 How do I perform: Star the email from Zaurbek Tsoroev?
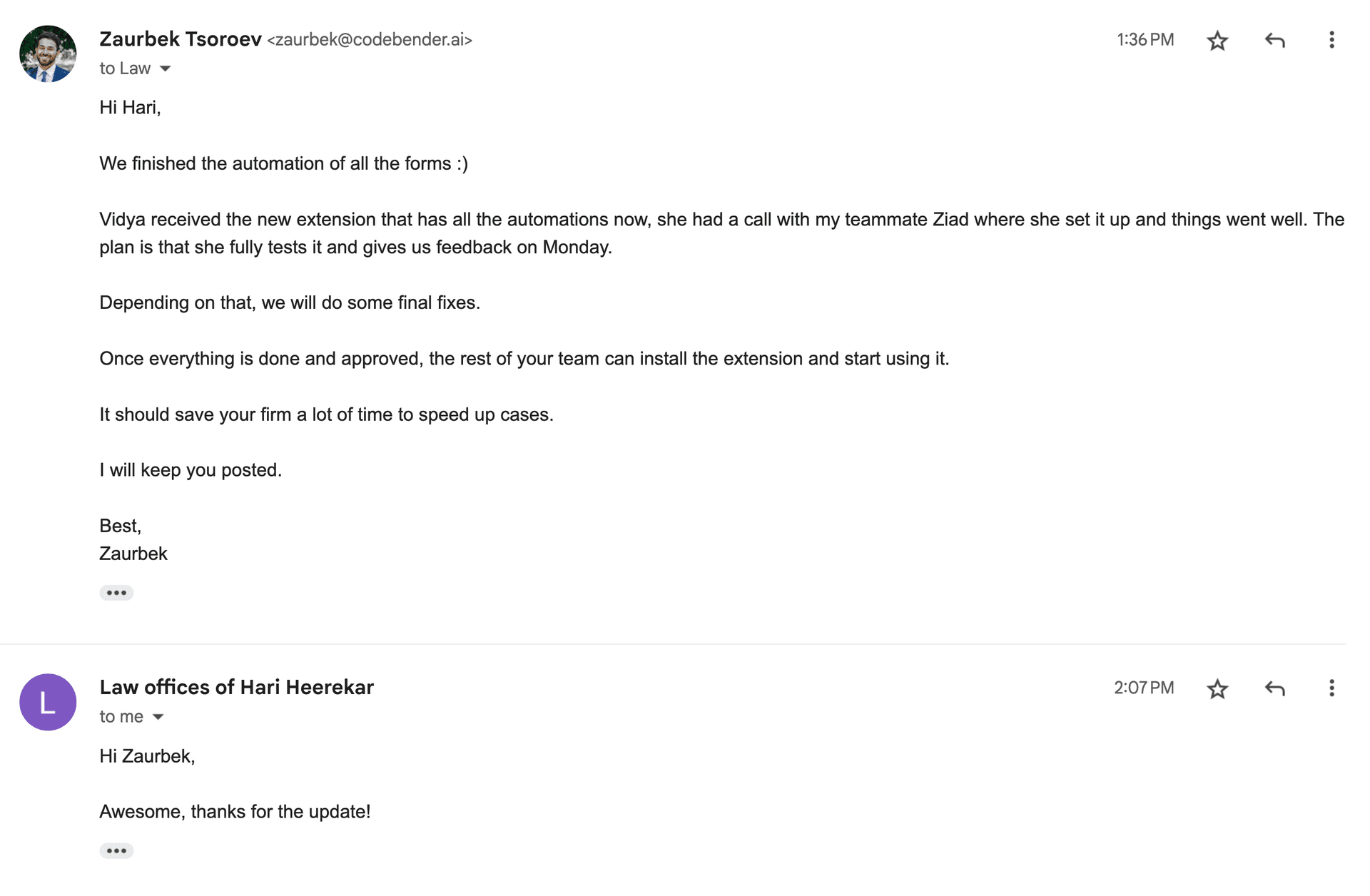point(1217,41)
